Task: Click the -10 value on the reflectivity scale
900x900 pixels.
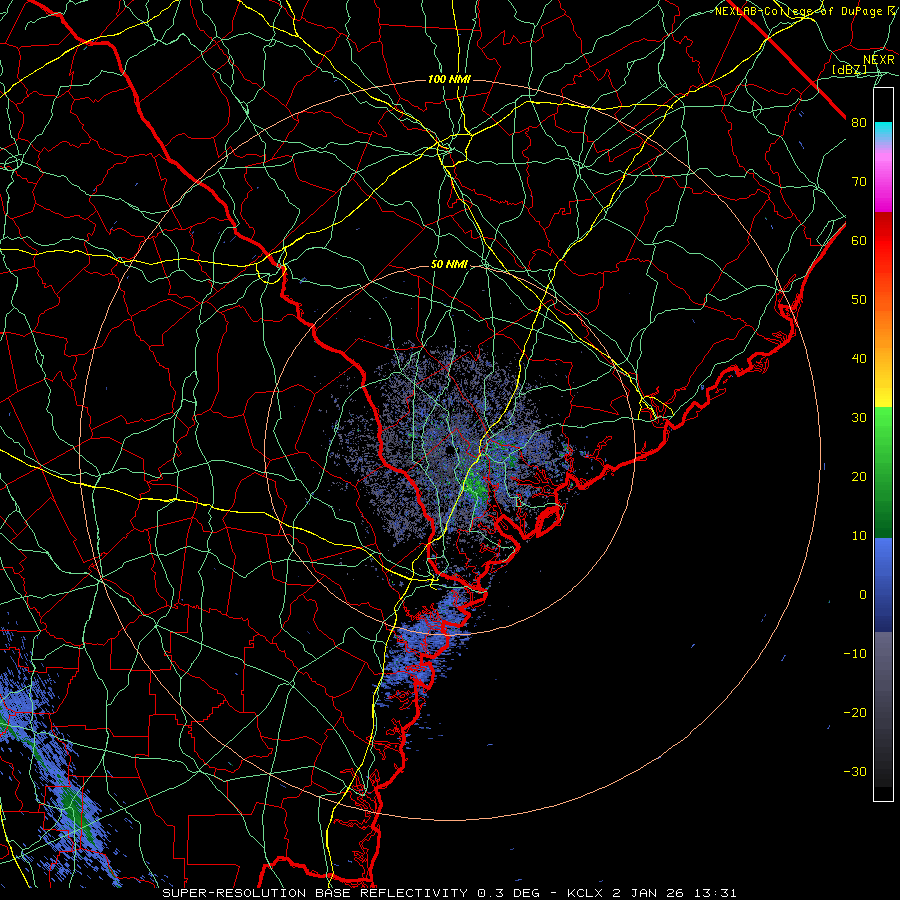Action: (855, 654)
